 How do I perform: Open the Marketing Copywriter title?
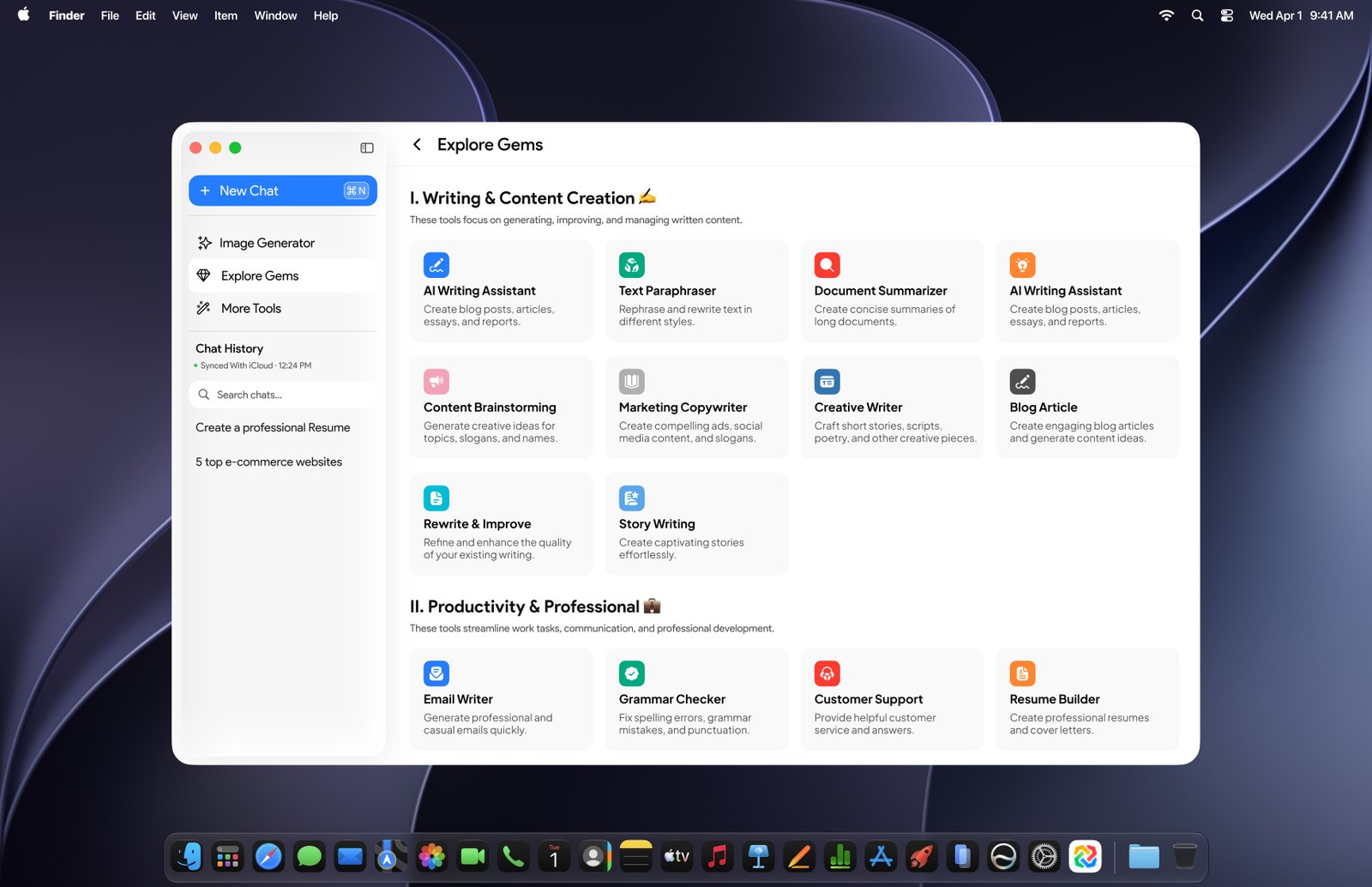pyautogui.click(x=683, y=407)
